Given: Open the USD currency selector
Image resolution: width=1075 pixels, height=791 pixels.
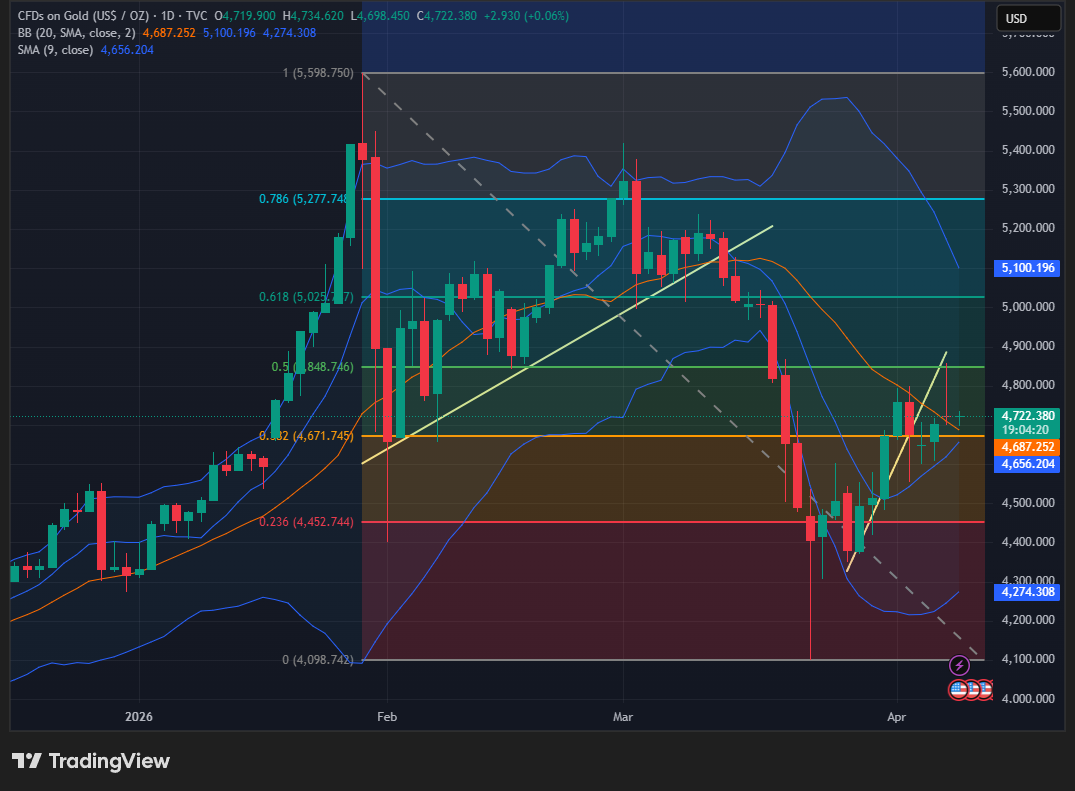Looking at the screenshot, I should (x=1028, y=18).
